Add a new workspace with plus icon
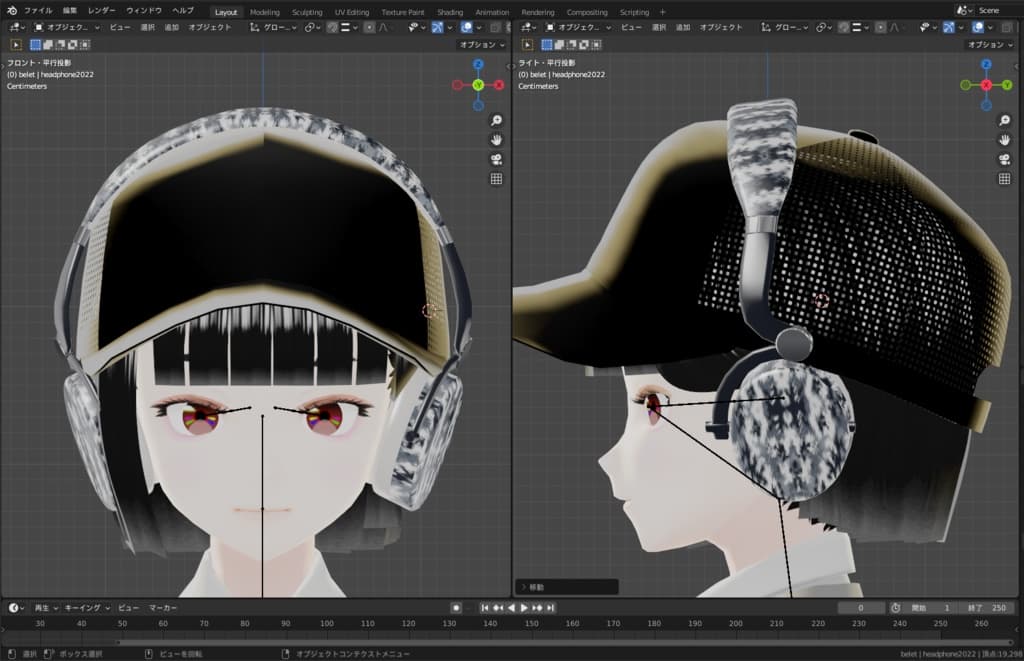Image resolution: width=1024 pixels, height=661 pixels. coord(662,12)
